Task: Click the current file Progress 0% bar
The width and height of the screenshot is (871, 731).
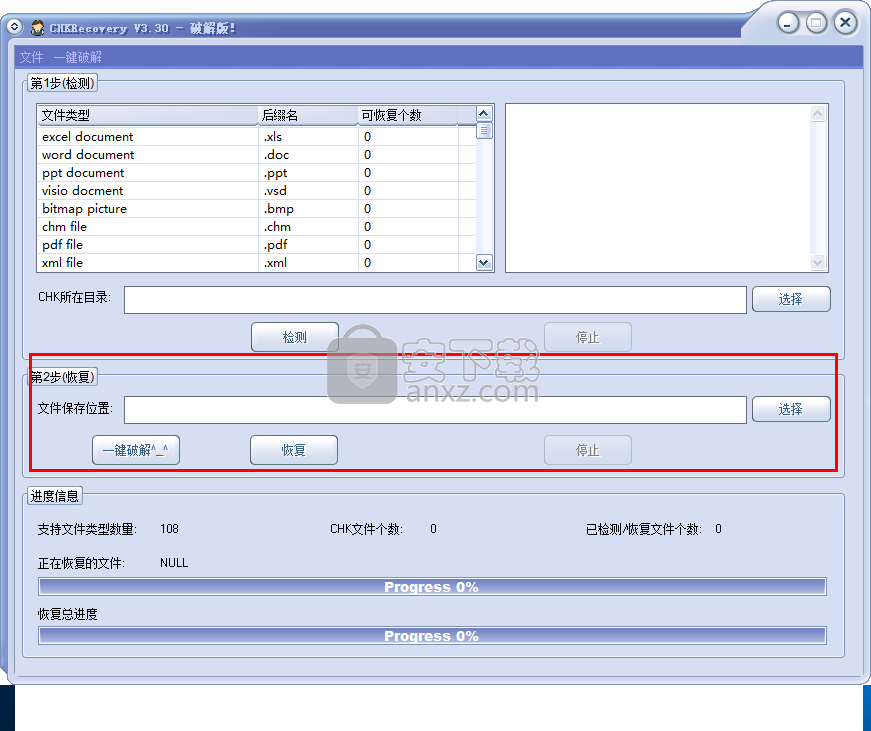Action: point(432,587)
